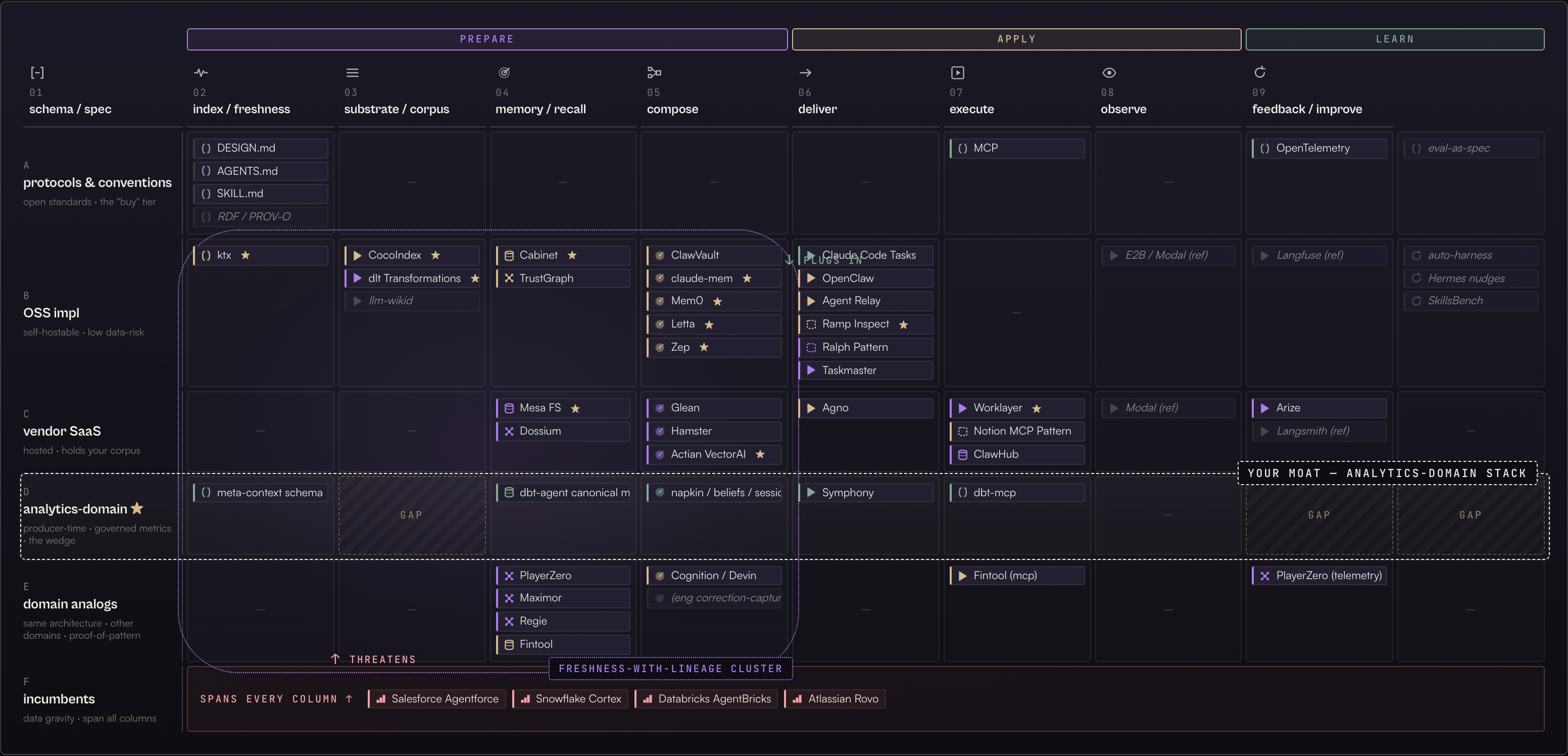Screen dimensions: 1568x756
Task: Click the Maximor chip
Action: tap(563, 598)
